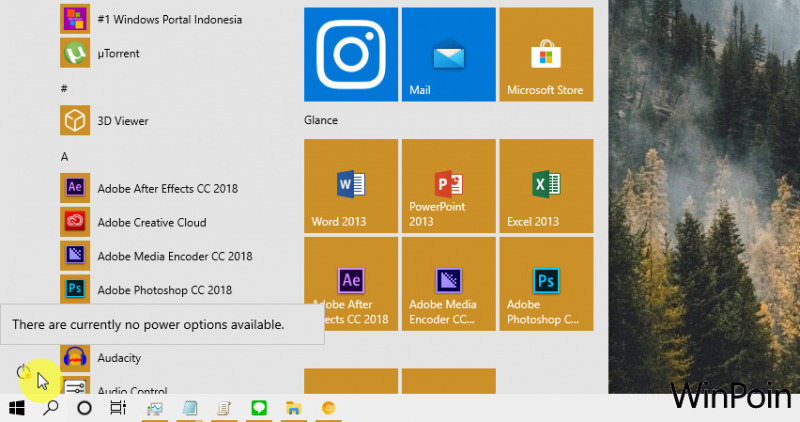Open #1 Windows Portal Indonesia from app list
This screenshot has height=422, width=800.
[x=151, y=19]
